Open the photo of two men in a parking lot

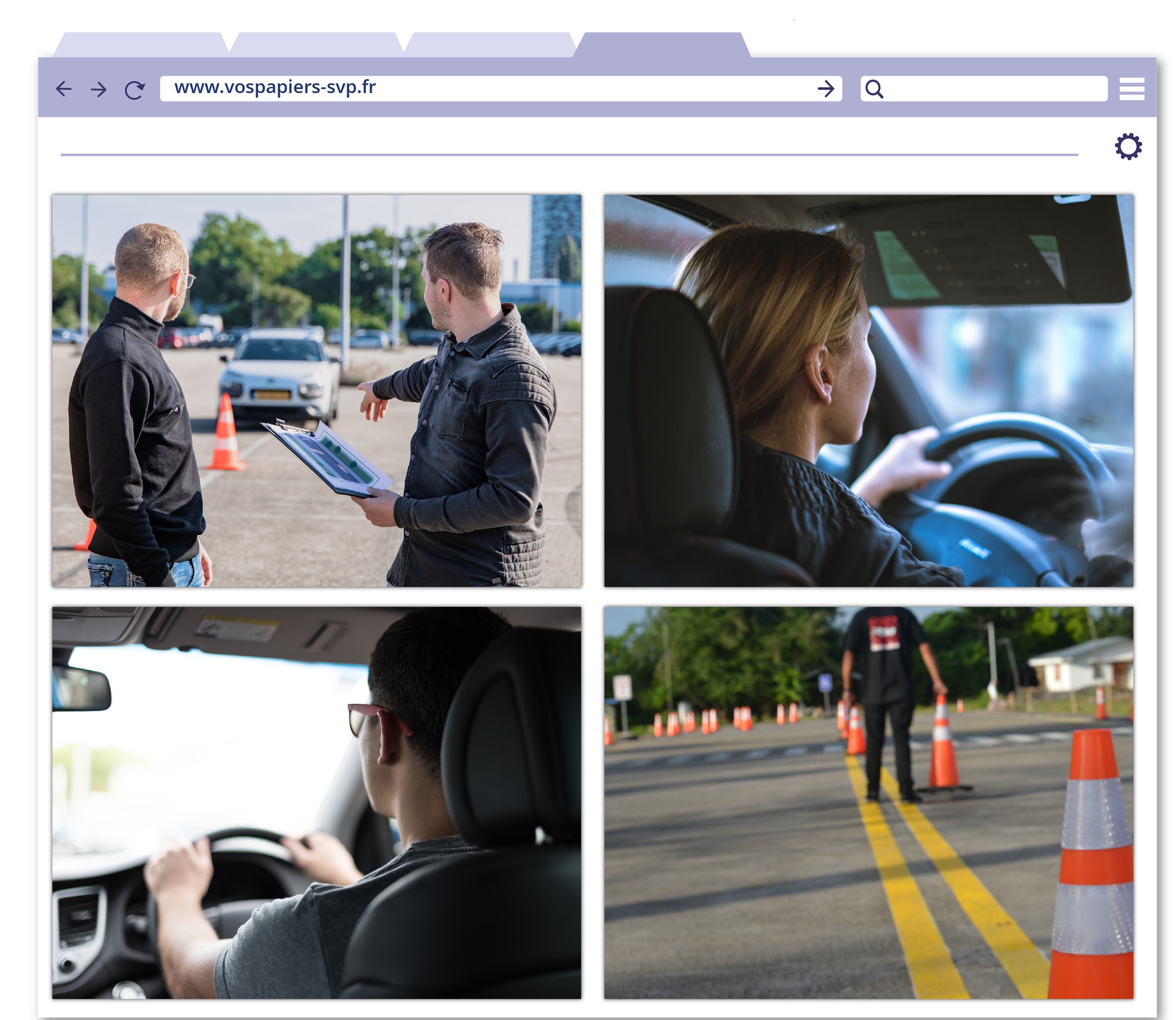pyautogui.click(x=317, y=391)
